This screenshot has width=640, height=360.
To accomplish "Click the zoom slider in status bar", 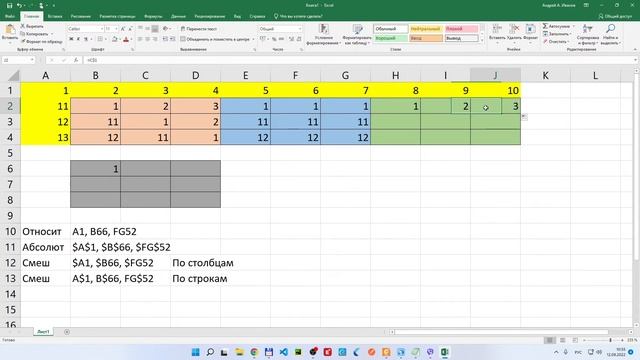I will (x=603, y=340).
